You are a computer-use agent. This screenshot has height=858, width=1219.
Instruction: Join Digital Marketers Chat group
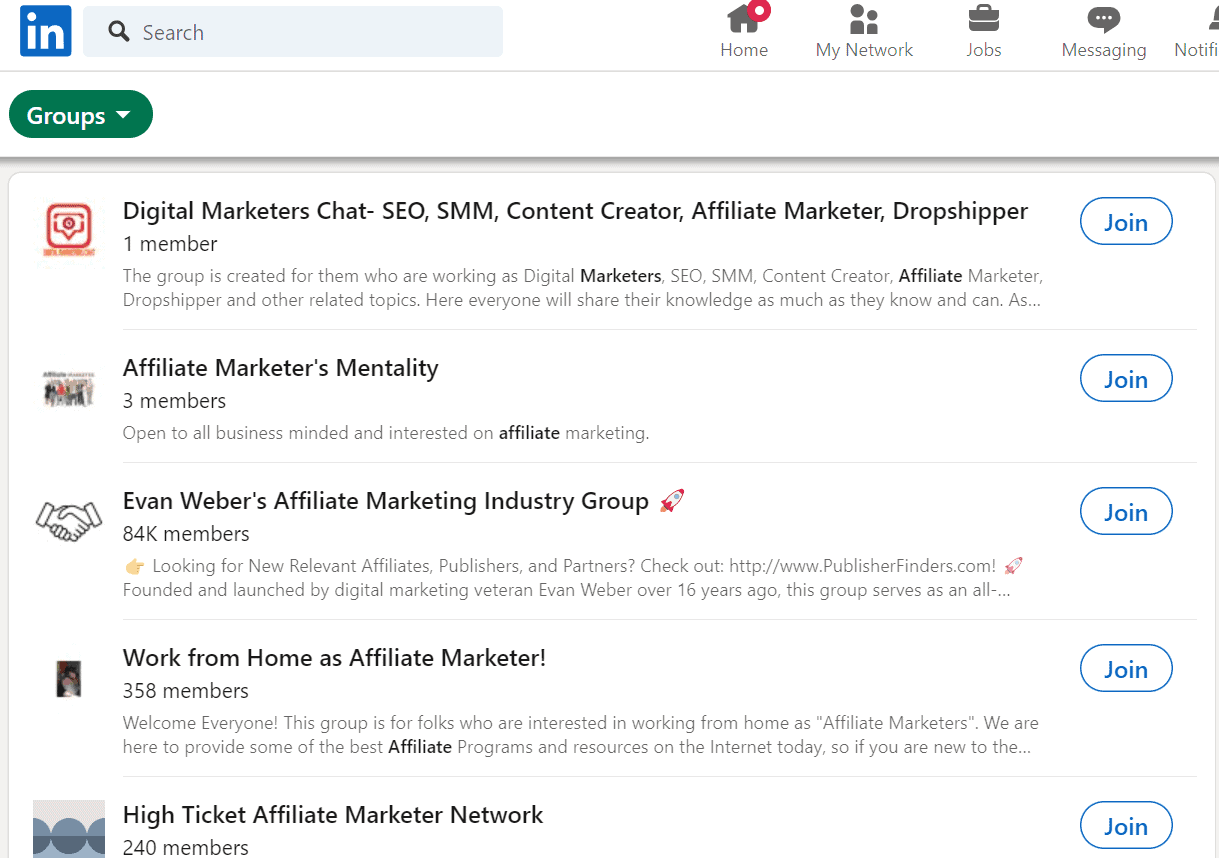(x=1126, y=222)
